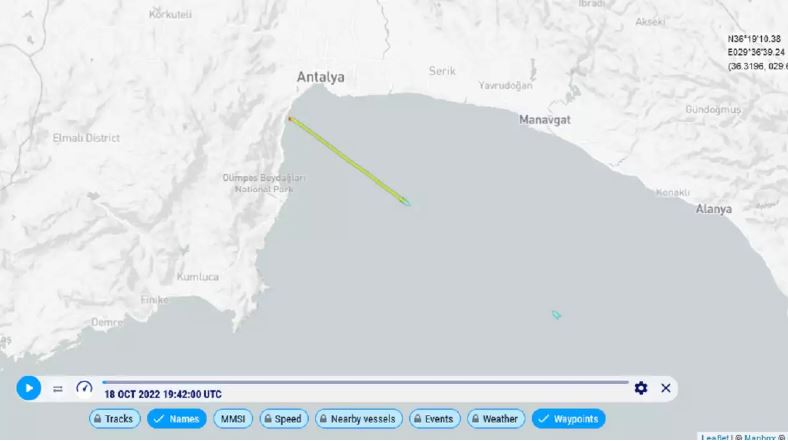Screen dimensions: 788x441
Task: Disable the Names toggle
Action: tap(177, 419)
